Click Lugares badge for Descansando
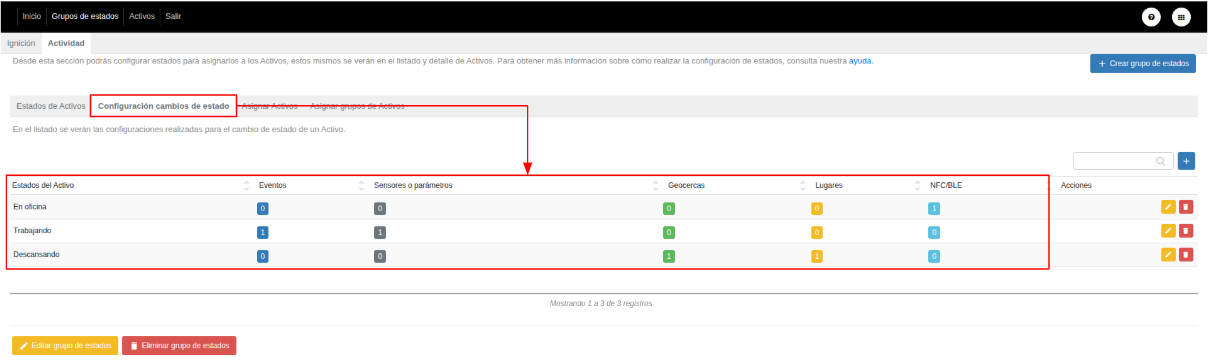This screenshot has width=1208, height=362. [x=817, y=256]
